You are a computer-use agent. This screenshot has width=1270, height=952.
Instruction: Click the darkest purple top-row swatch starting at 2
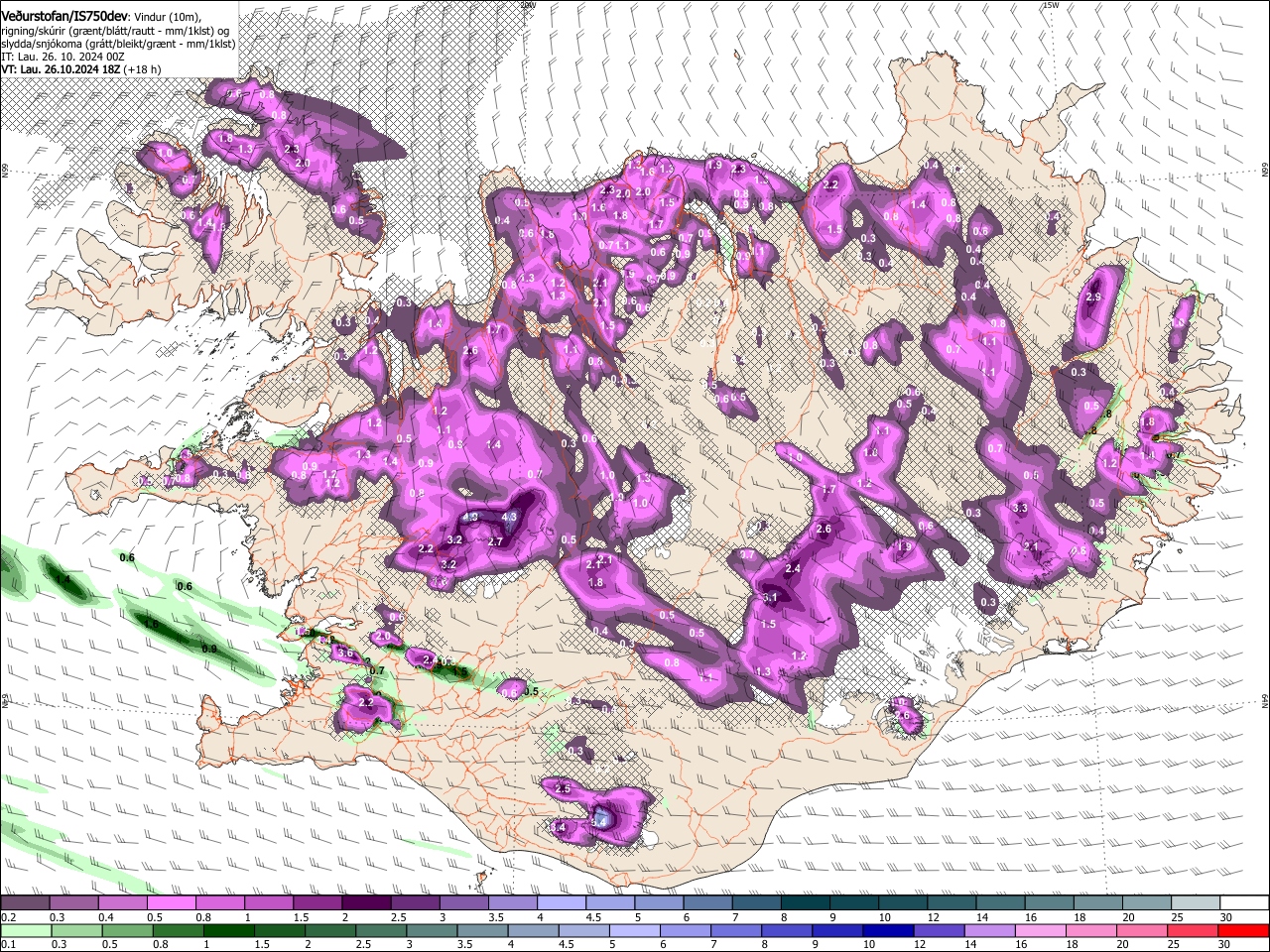point(366,903)
